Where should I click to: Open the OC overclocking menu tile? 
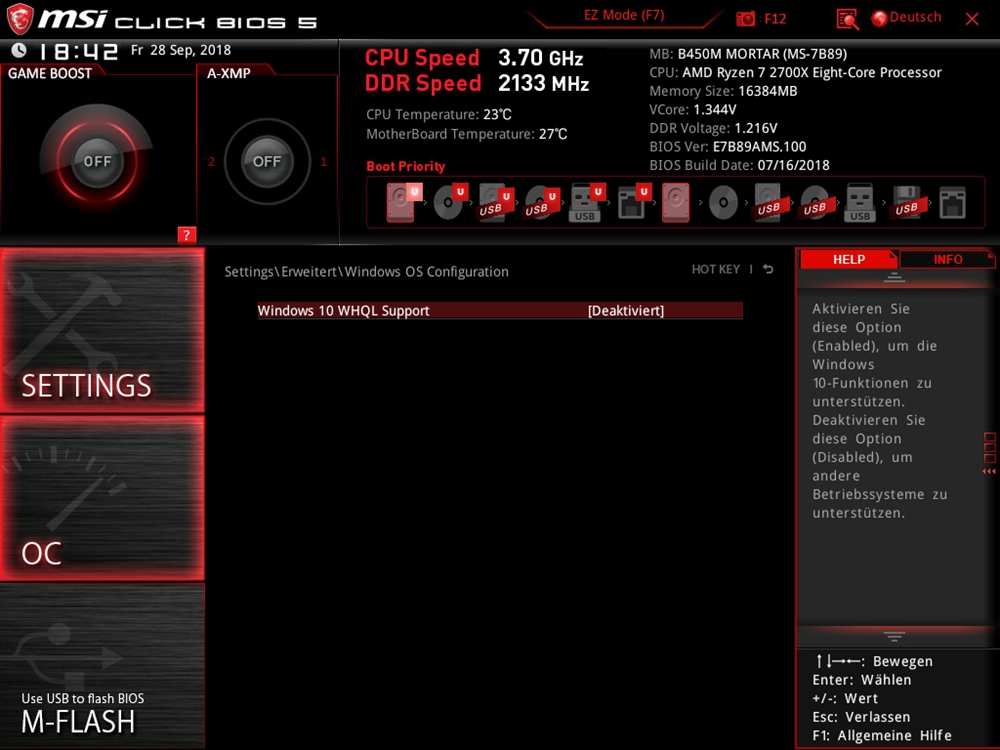point(102,498)
